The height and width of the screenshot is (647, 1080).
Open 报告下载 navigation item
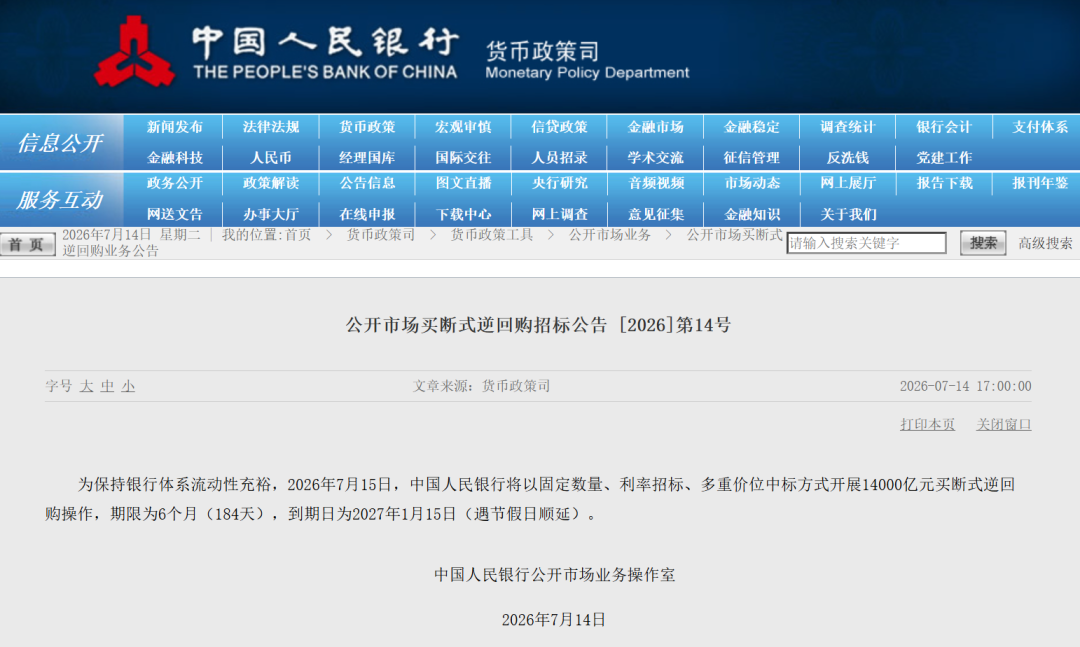click(944, 183)
